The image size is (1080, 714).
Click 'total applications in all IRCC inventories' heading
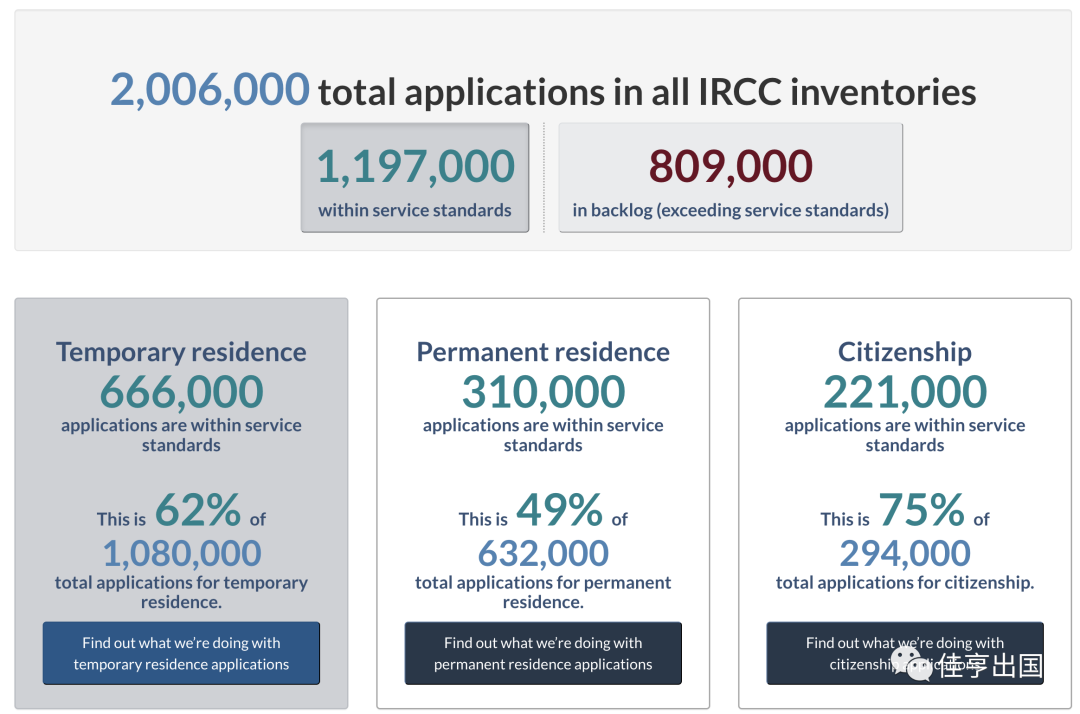click(x=647, y=92)
